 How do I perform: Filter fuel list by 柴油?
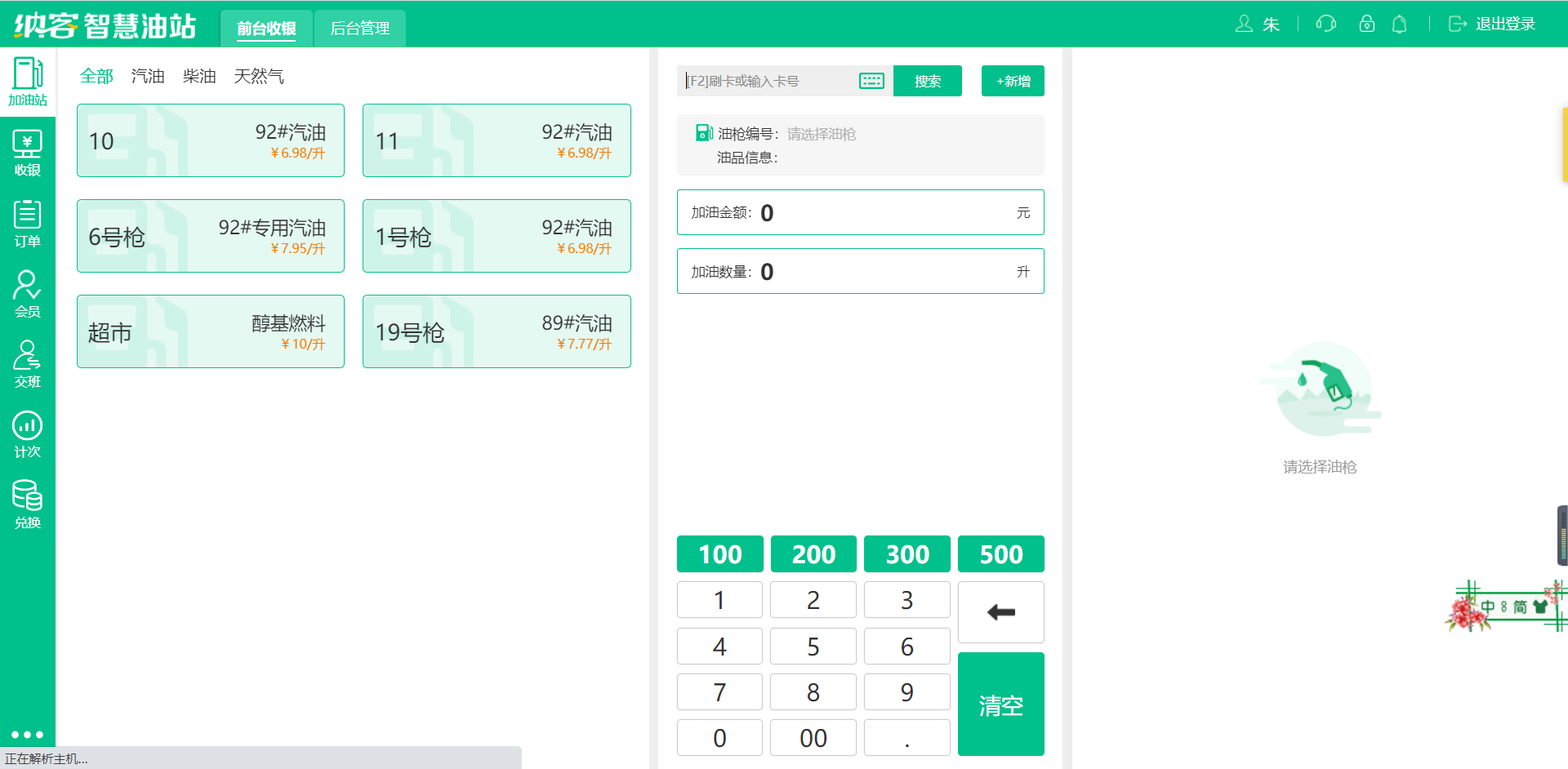click(199, 76)
